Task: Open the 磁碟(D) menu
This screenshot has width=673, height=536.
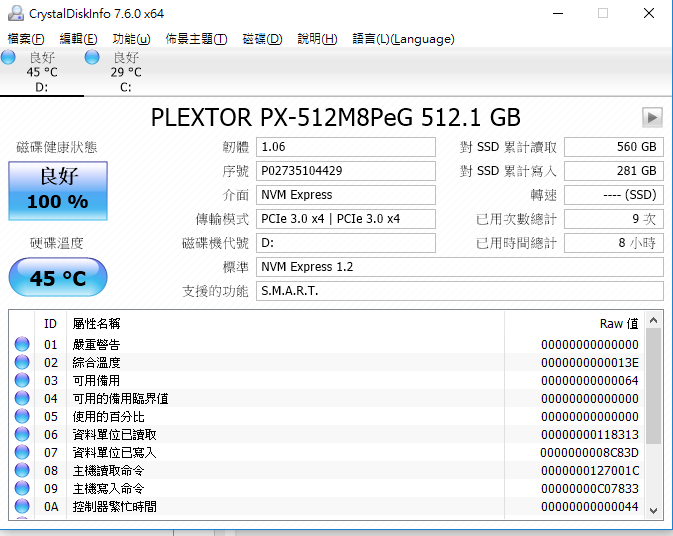Action: pos(262,39)
